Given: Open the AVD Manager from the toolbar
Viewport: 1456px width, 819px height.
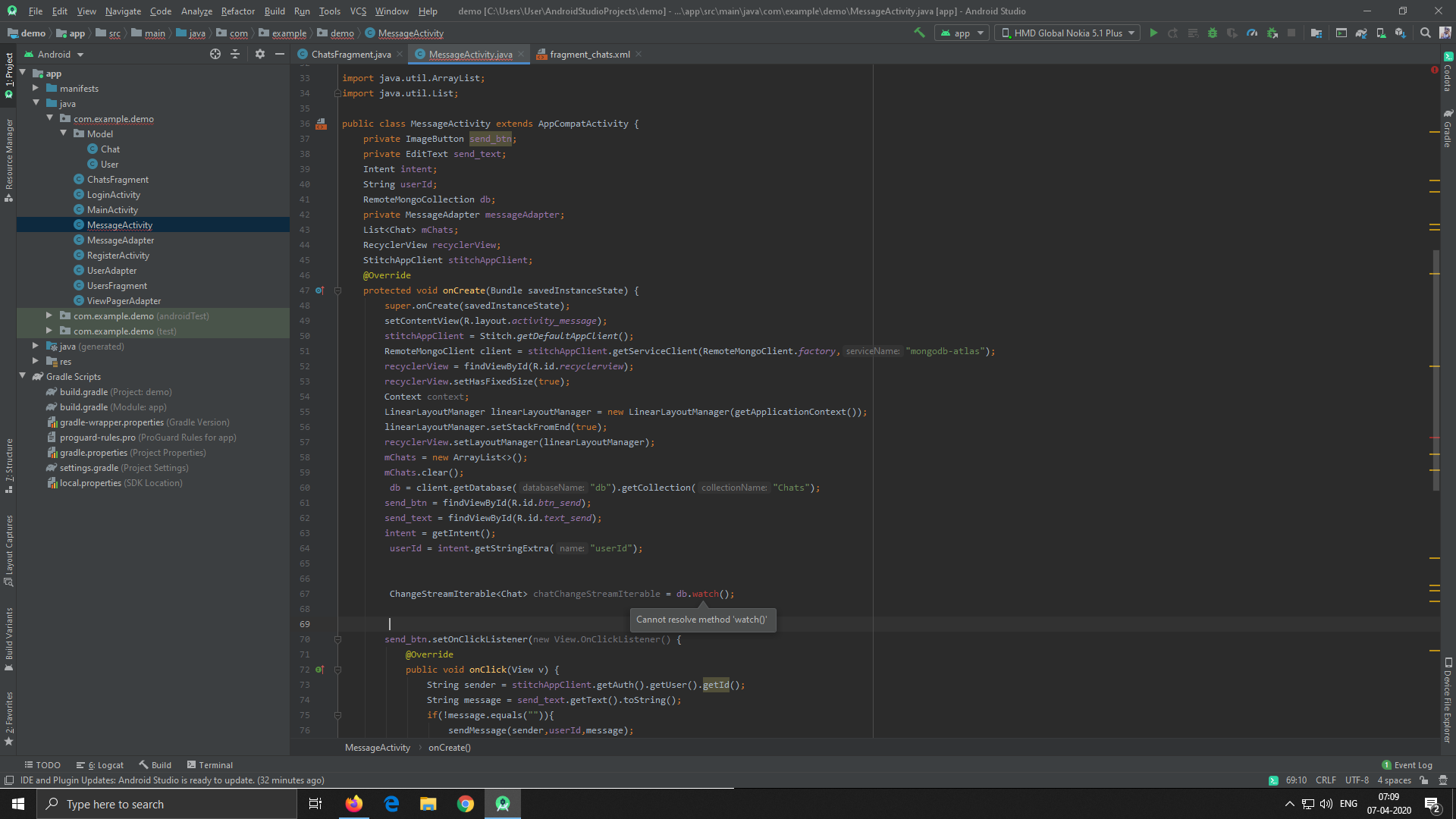Looking at the screenshot, I should pyautogui.click(x=1382, y=33).
